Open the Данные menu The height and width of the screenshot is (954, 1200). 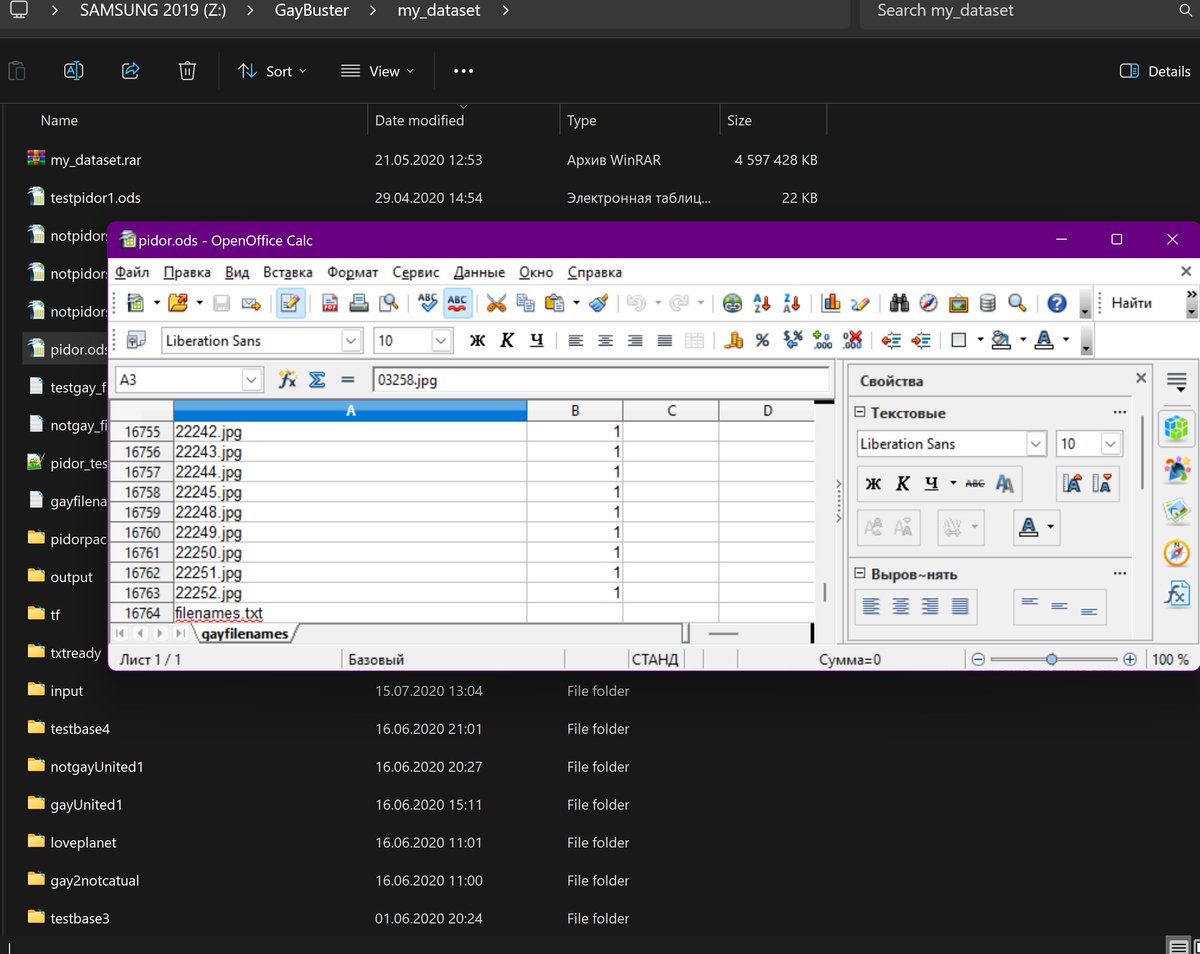[x=479, y=272]
